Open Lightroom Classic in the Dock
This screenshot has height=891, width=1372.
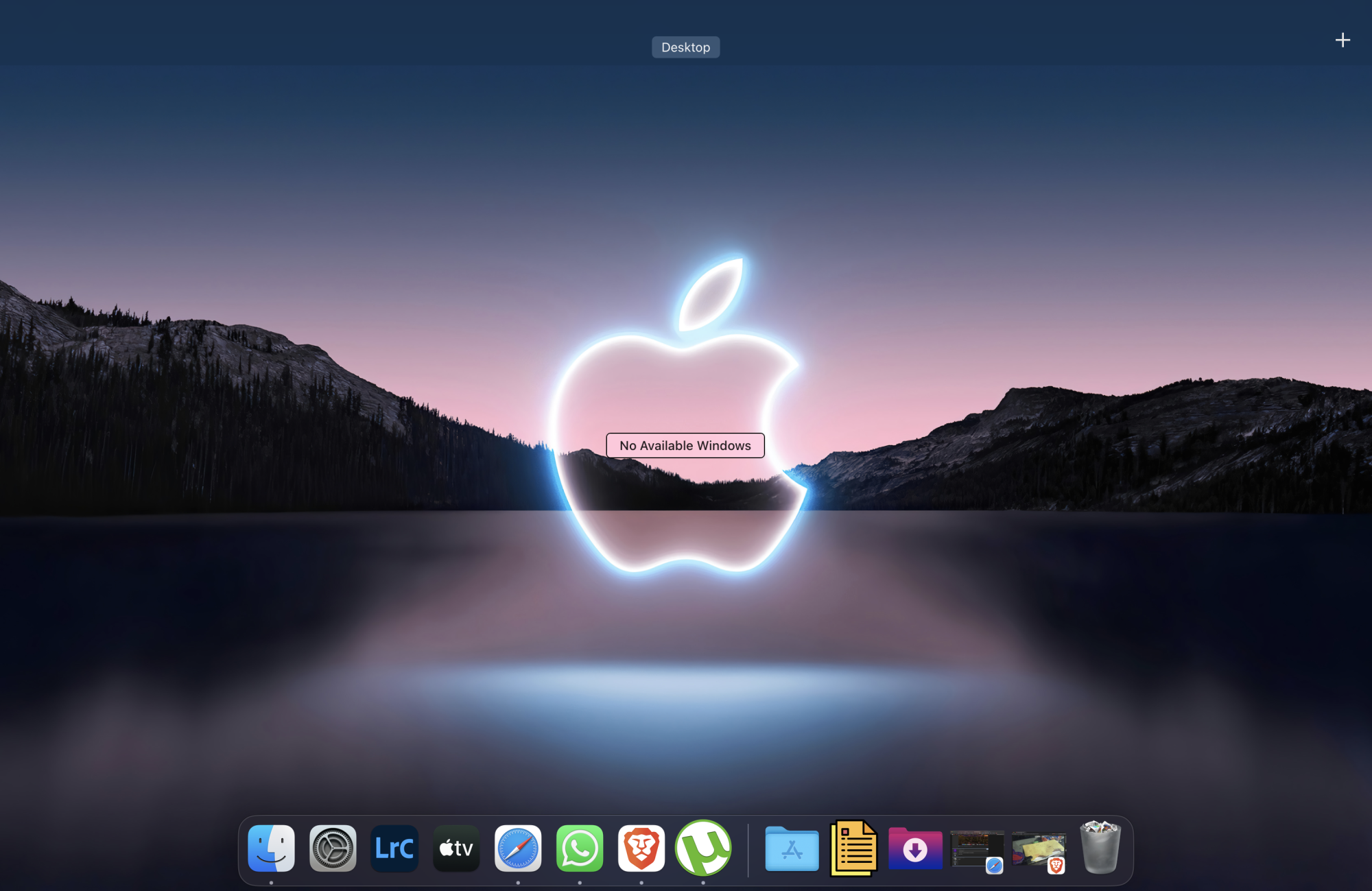(394, 848)
